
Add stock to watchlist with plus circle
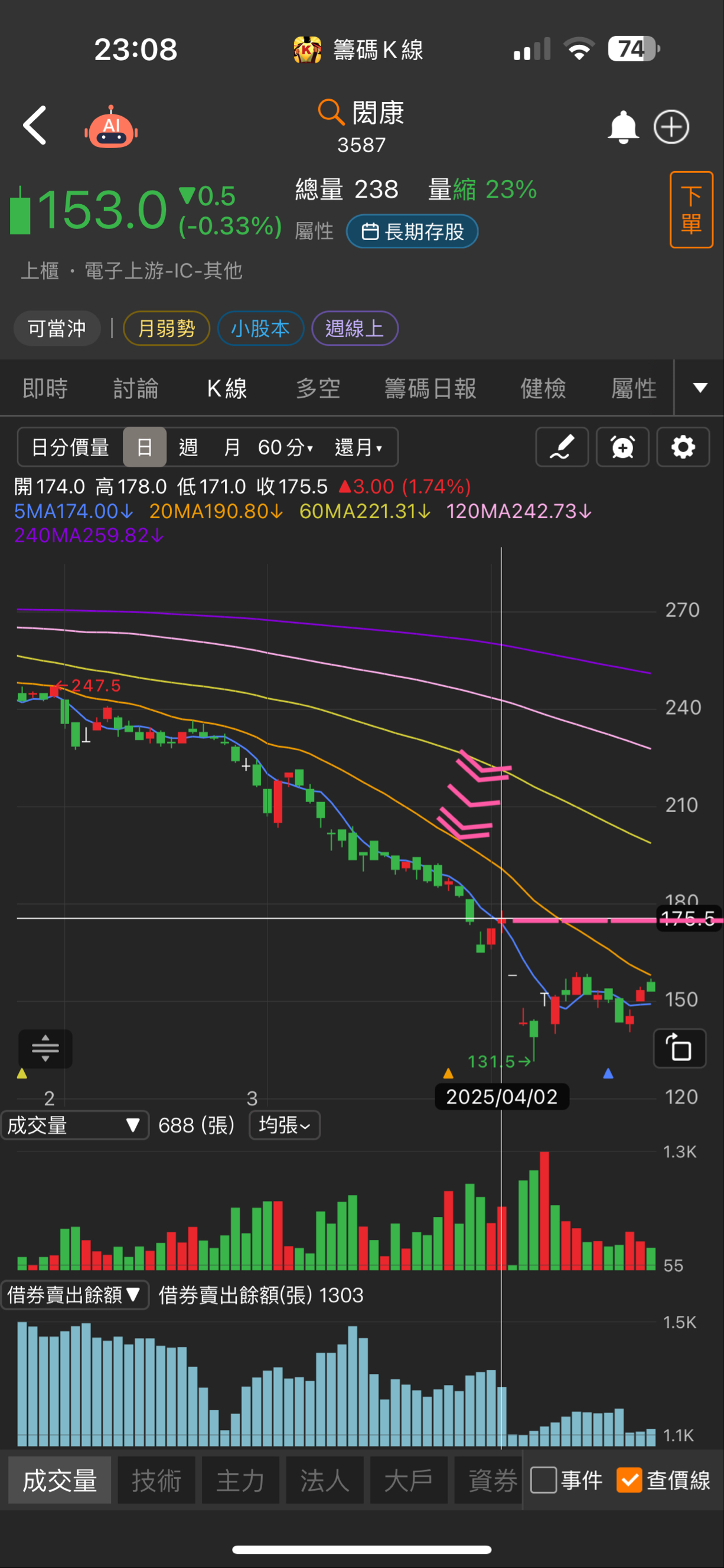(x=671, y=127)
